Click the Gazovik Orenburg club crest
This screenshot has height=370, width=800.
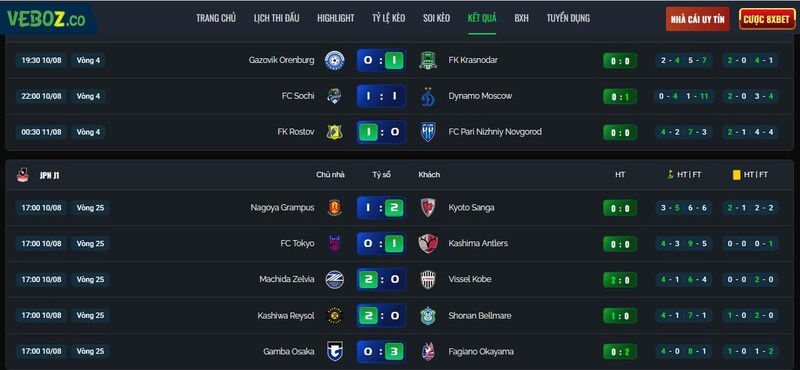pyautogui.click(x=335, y=60)
